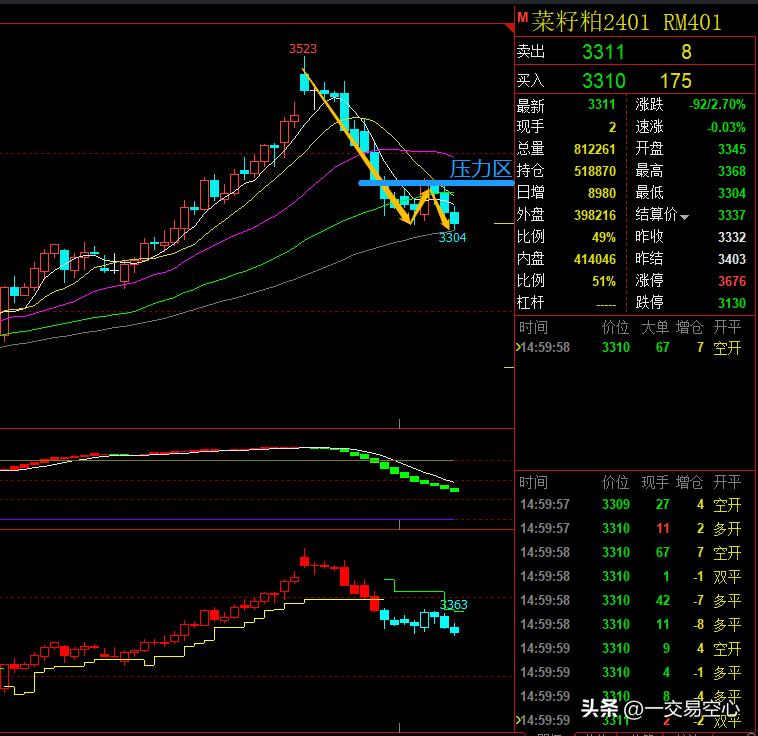Image resolution: width=758 pixels, height=736 pixels.
Task: Click the 卖出 ask price 3311
Action: click(x=603, y=53)
